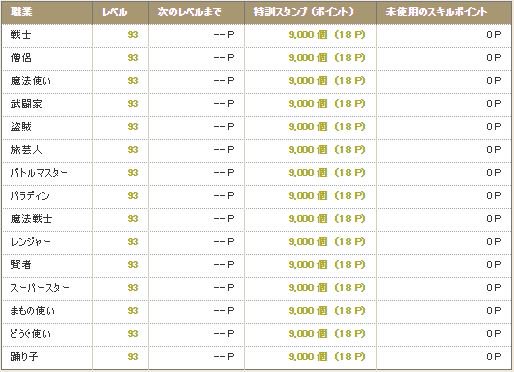514x372 pixels.
Task: Select the バトルマスター job name
Action: (x=39, y=173)
